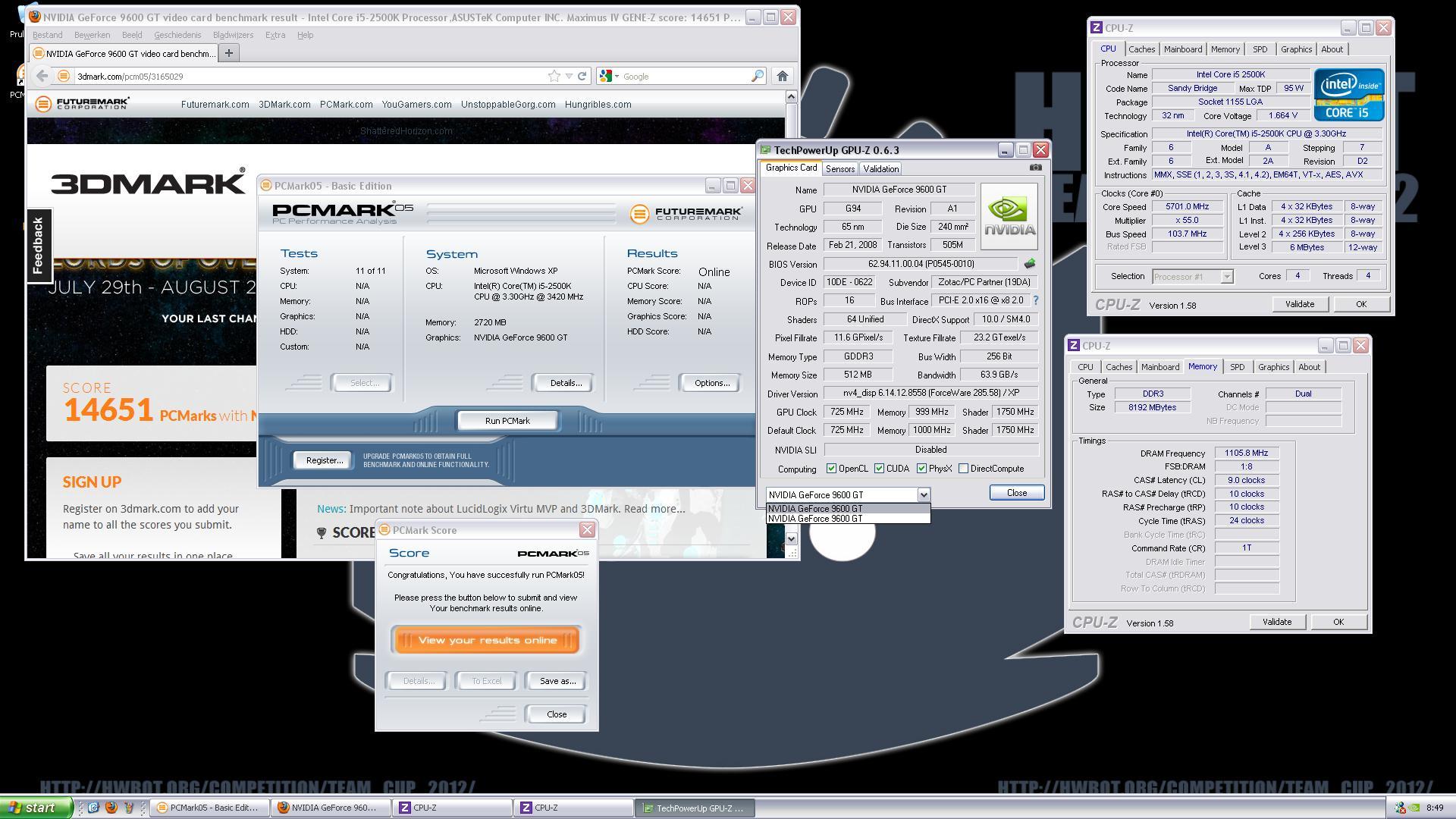Click the search magnifier in Google box
Image resolution: width=1456 pixels, height=819 pixels.
pos(757,76)
